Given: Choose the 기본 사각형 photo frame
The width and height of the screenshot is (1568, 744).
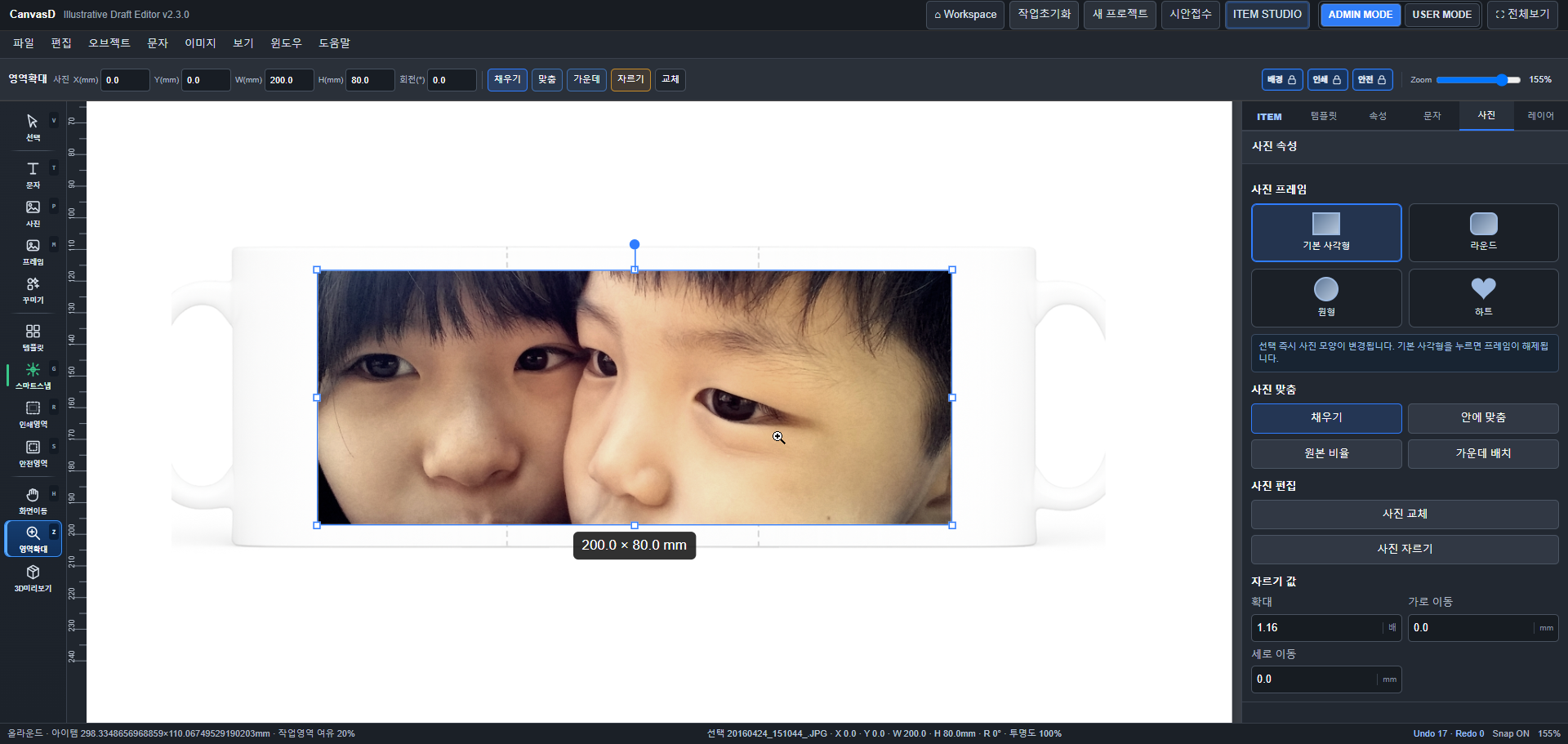Looking at the screenshot, I should point(1326,233).
